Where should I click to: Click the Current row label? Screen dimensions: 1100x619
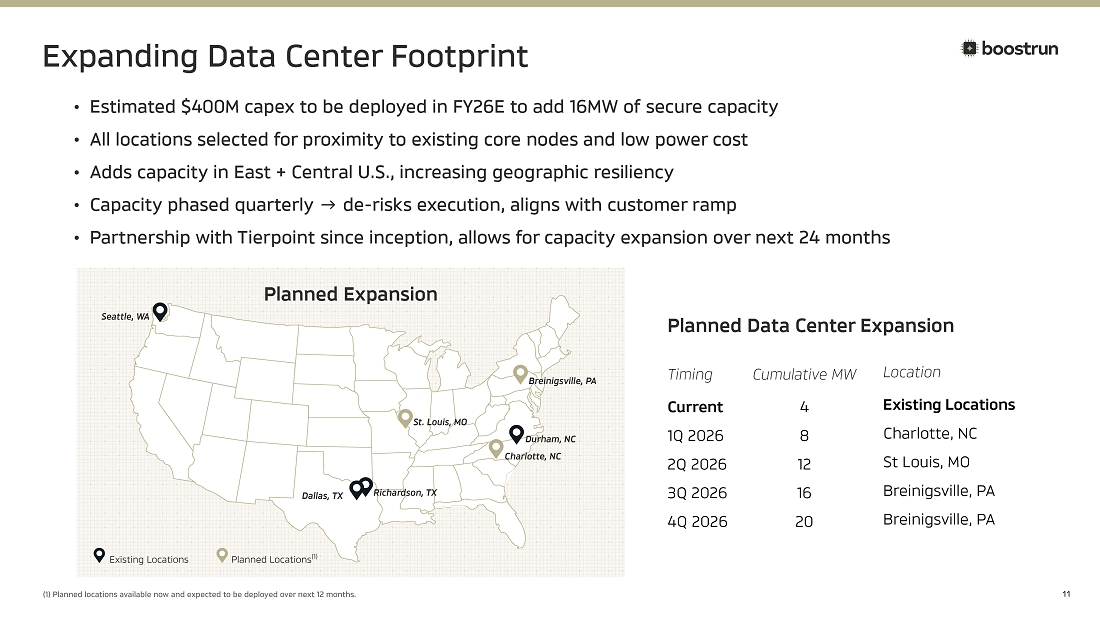point(695,407)
